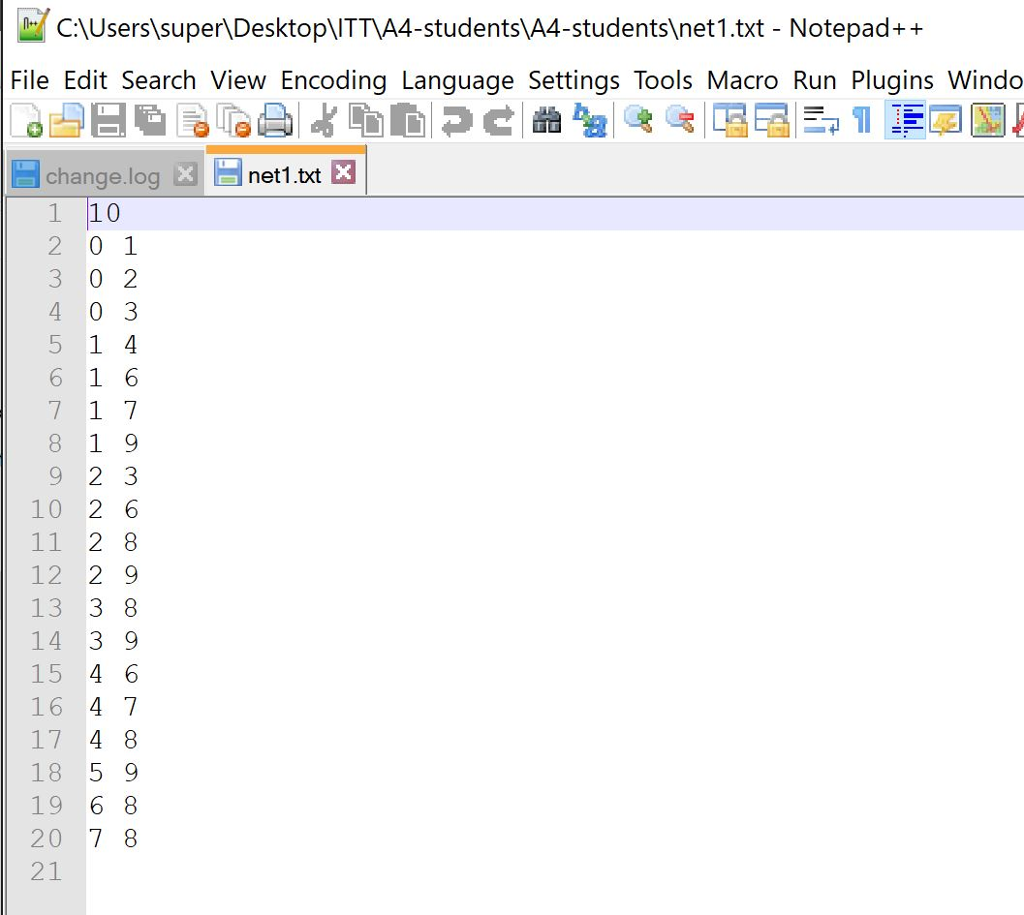Click the Print toolbar icon
Screen dimensions: 1024x915
click(x=276, y=120)
